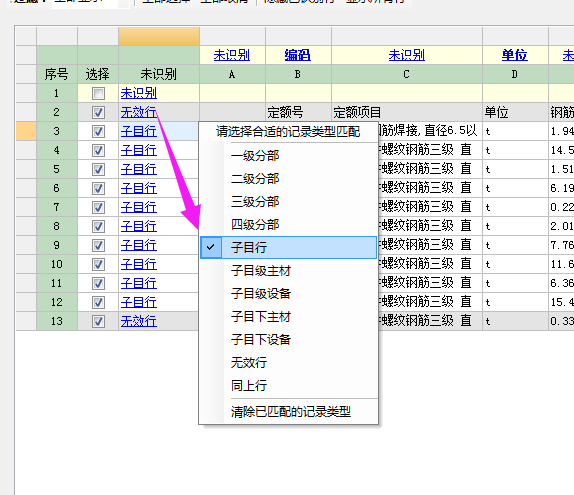The height and width of the screenshot is (495, 574).
Task: Choose 一级分部 from the context menu
Action: [x=288, y=156]
